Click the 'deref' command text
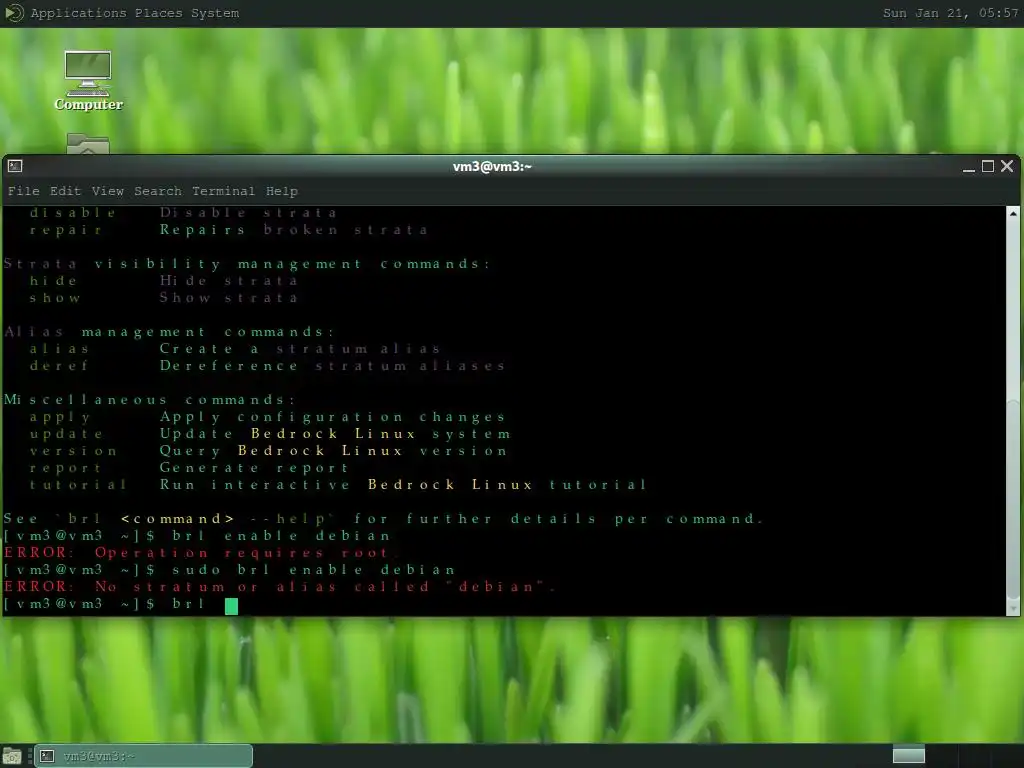The image size is (1024, 768). [59, 366]
